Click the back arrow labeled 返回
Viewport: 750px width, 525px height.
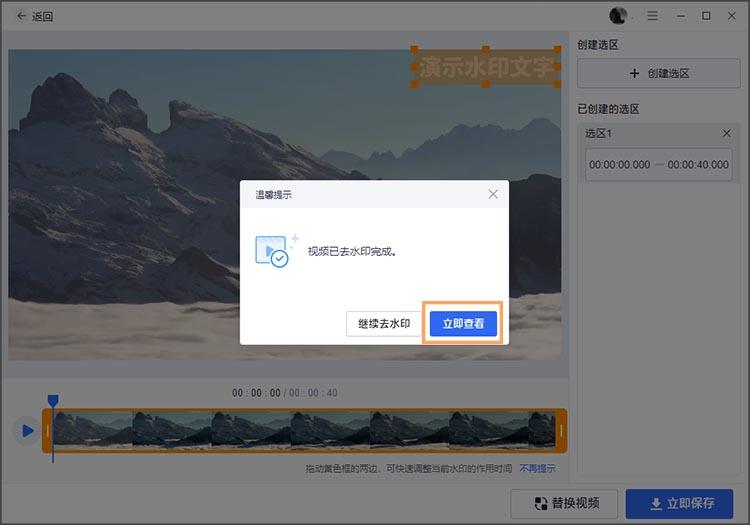35,16
